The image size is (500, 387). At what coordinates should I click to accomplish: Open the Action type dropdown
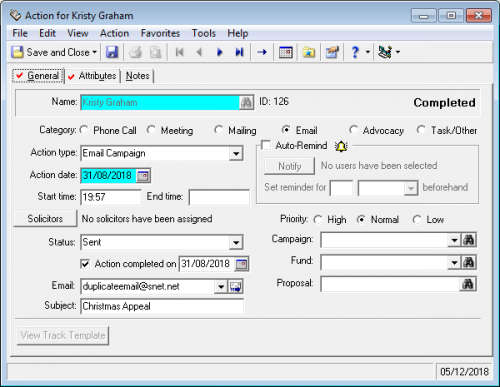coord(236,154)
